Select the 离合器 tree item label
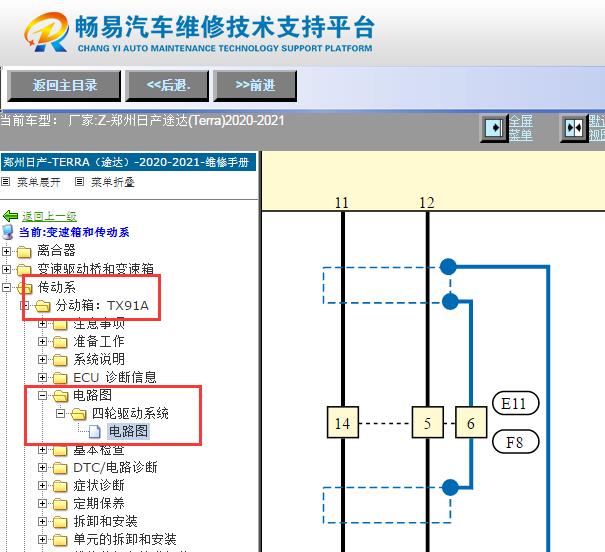 tap(56, 250)
